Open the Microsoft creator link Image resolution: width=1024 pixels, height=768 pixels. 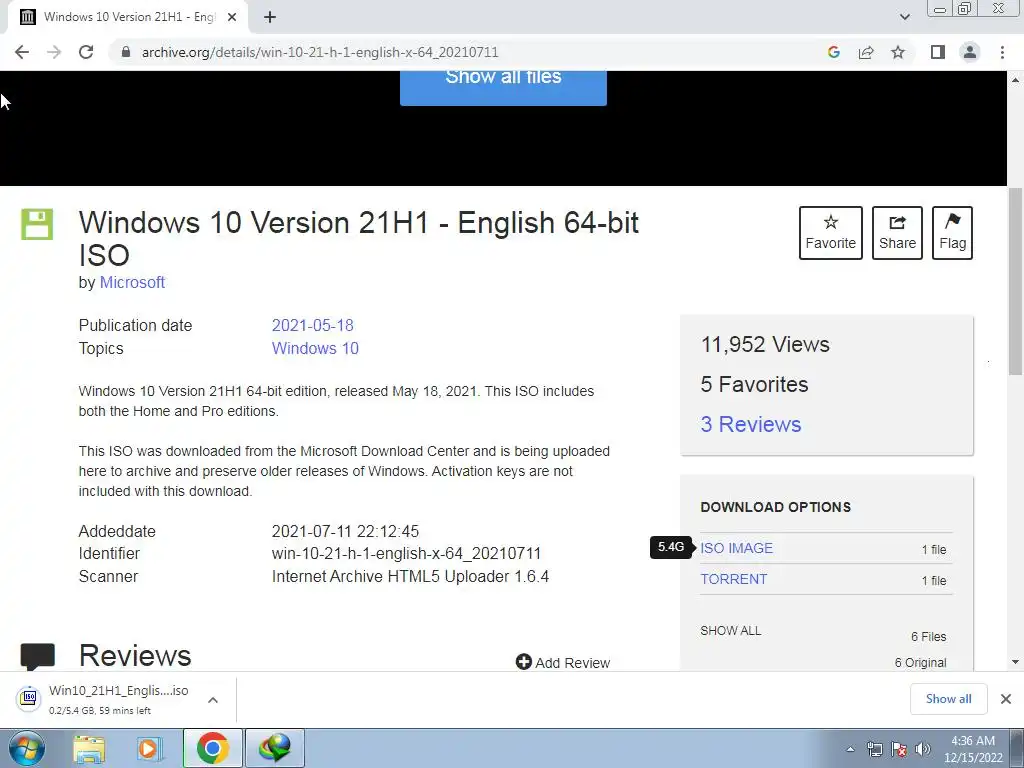(132, 282)
